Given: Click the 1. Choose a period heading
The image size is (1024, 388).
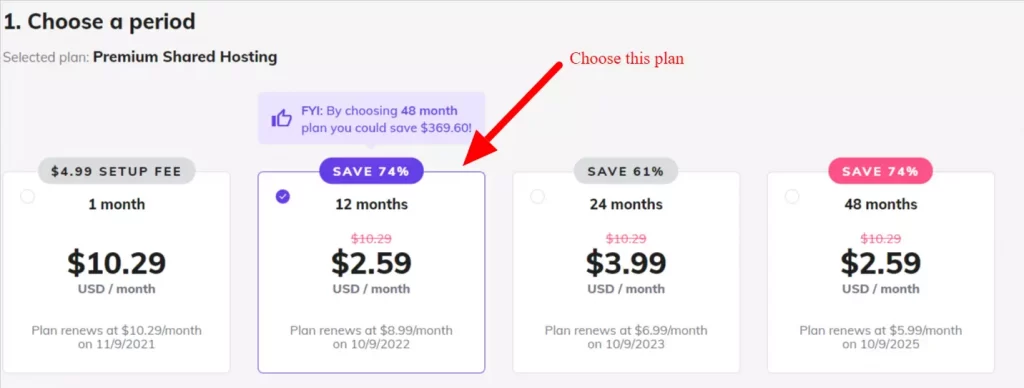Looking at the screenshot, I should click(x=99, y=22).
